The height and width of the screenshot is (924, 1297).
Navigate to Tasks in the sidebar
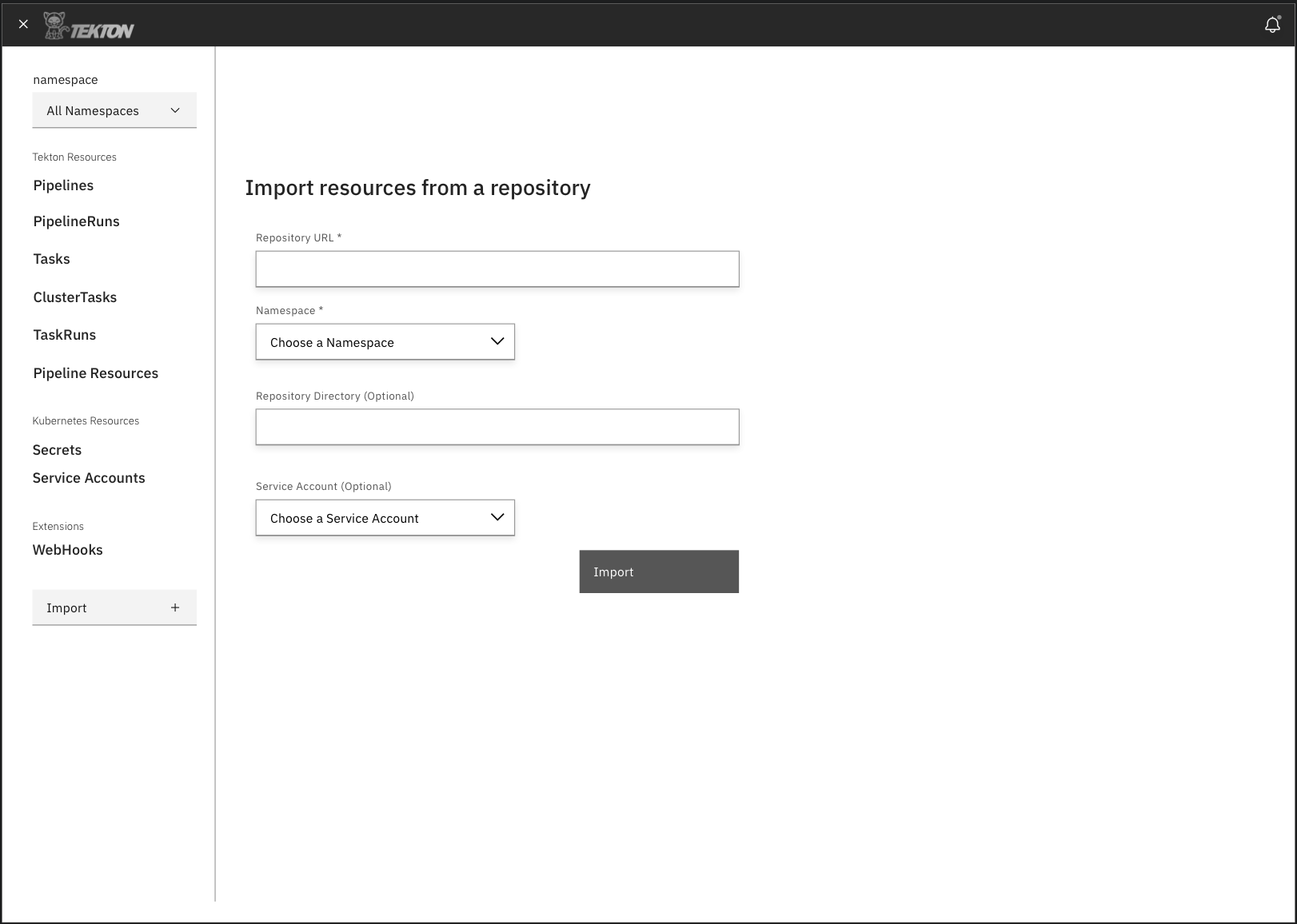pyautogui.click(x=51, y=259)
